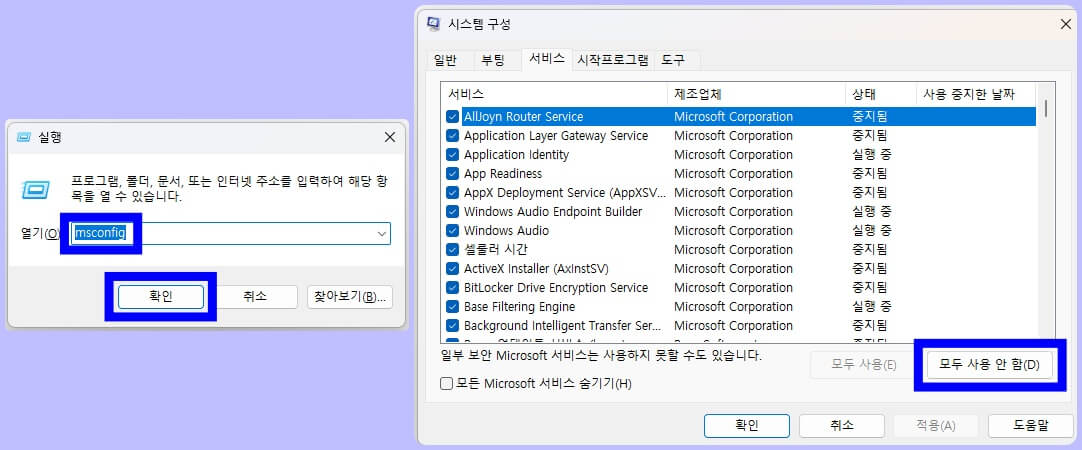This screenshot has height=450, width=1082.
Task: Select the App Readiness row text
Action: [x=502, y=174]
